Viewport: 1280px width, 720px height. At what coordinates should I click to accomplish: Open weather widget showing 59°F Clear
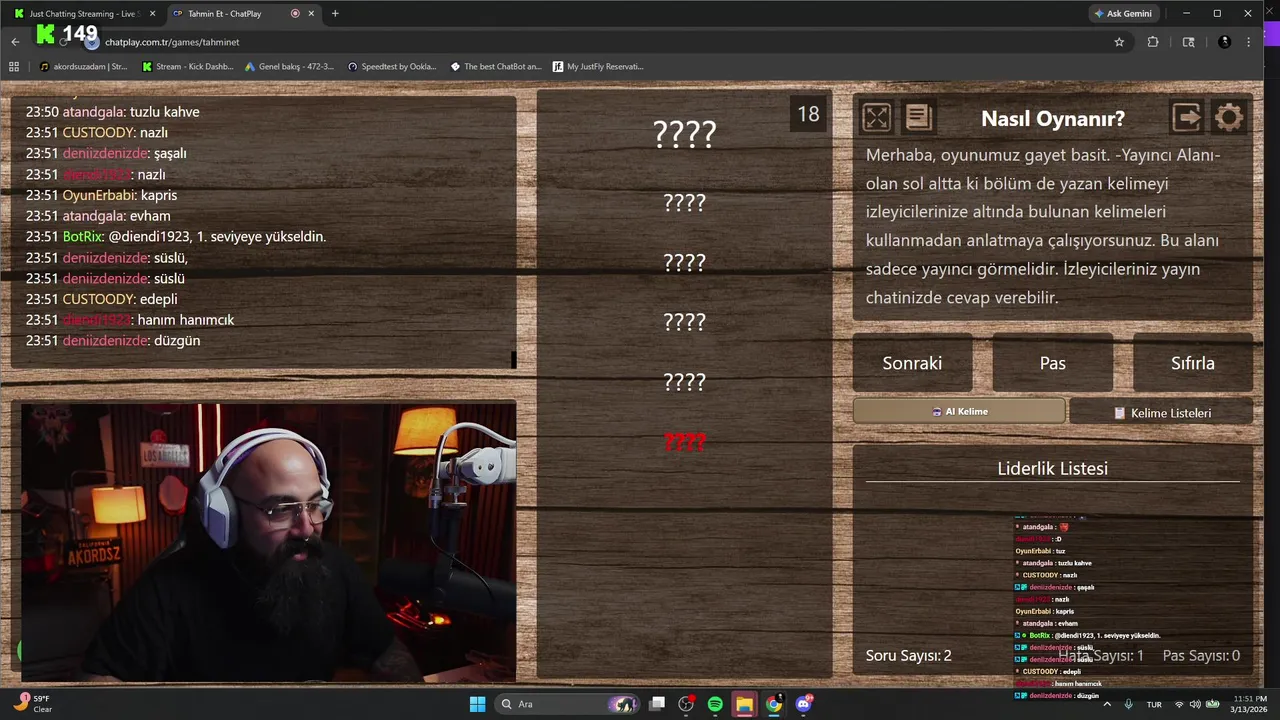(x=34, y=704)
